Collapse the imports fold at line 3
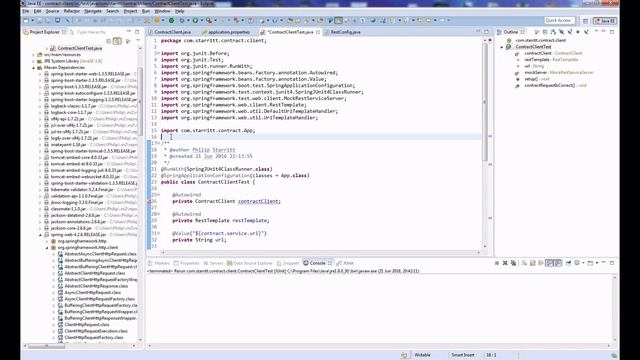This screenshot has height=360, width=640. (x=158, y=53)
